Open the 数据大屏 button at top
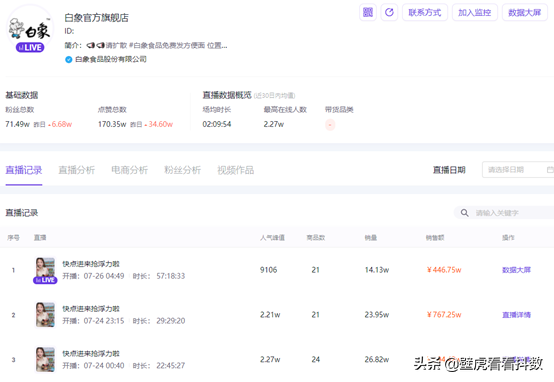 525,12
